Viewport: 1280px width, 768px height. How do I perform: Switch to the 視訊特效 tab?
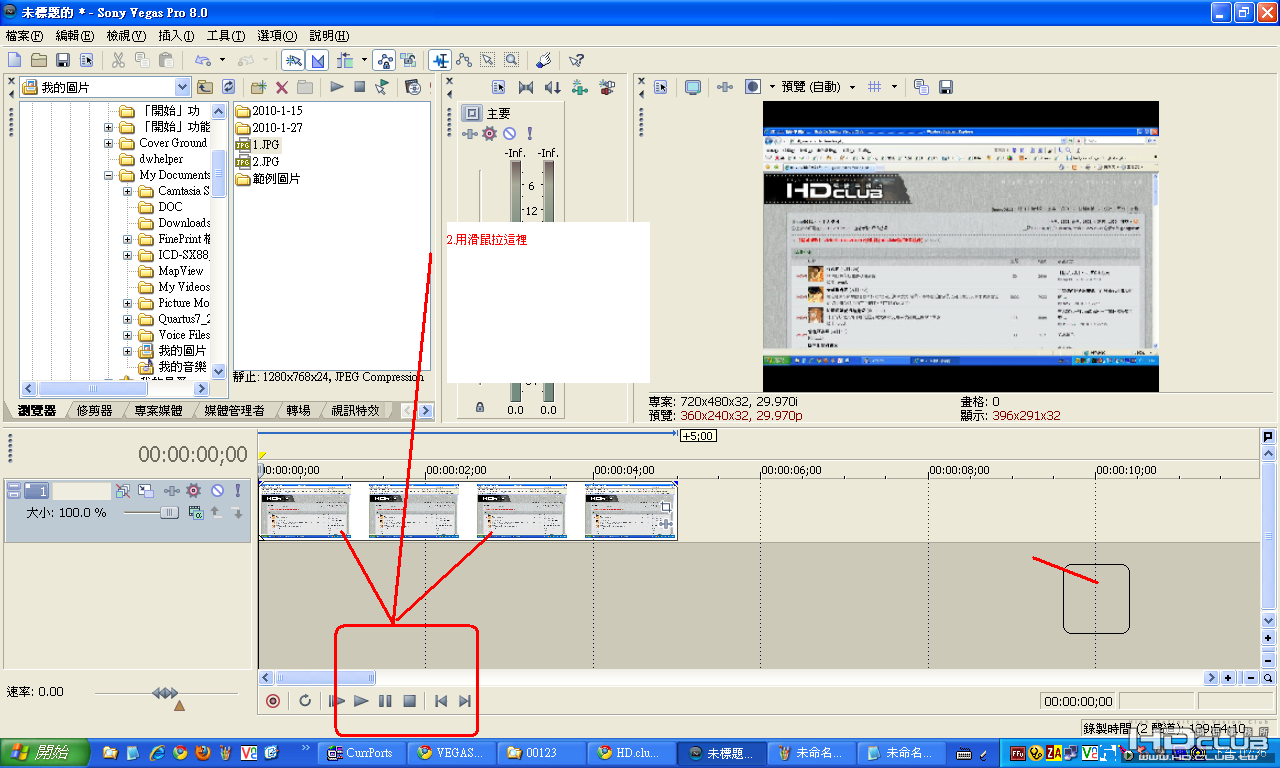[356, 411]
